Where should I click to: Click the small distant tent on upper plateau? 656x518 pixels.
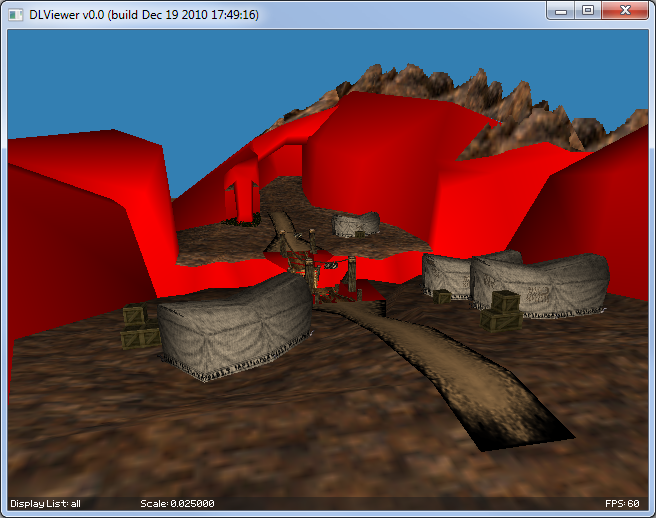tap(356, 224)
